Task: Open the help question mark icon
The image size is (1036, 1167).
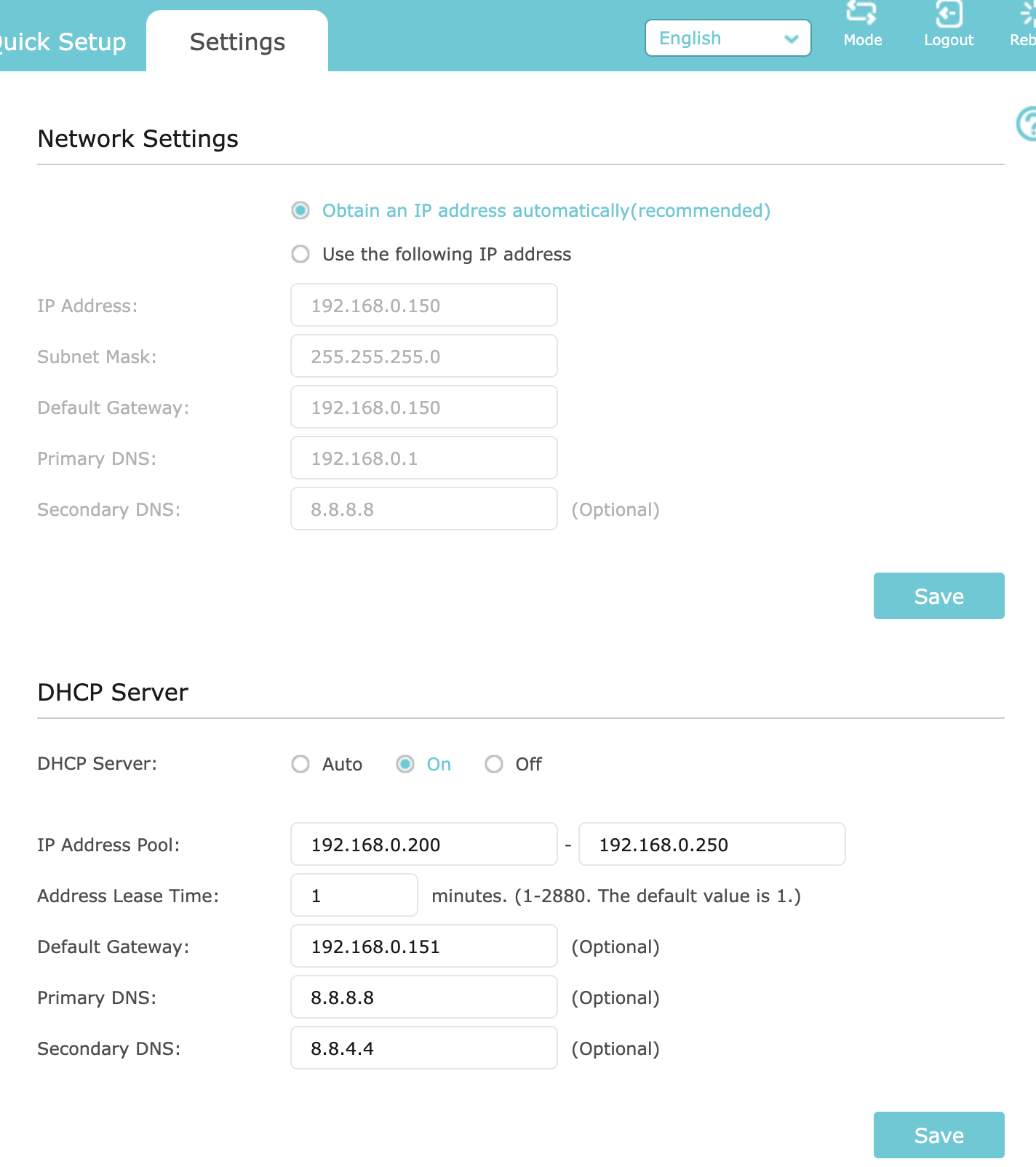Action: pyautogui.click(x=1027, y=124)
